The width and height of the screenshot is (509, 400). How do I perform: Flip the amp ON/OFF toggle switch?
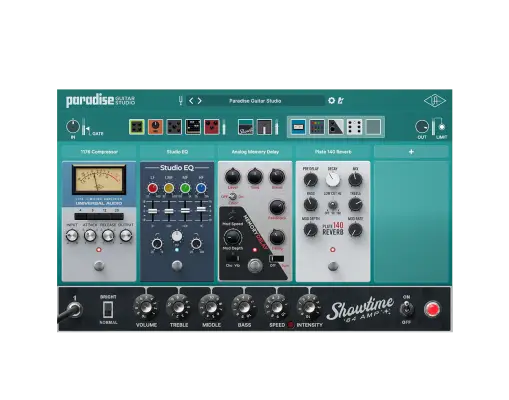tap(406, 309)
